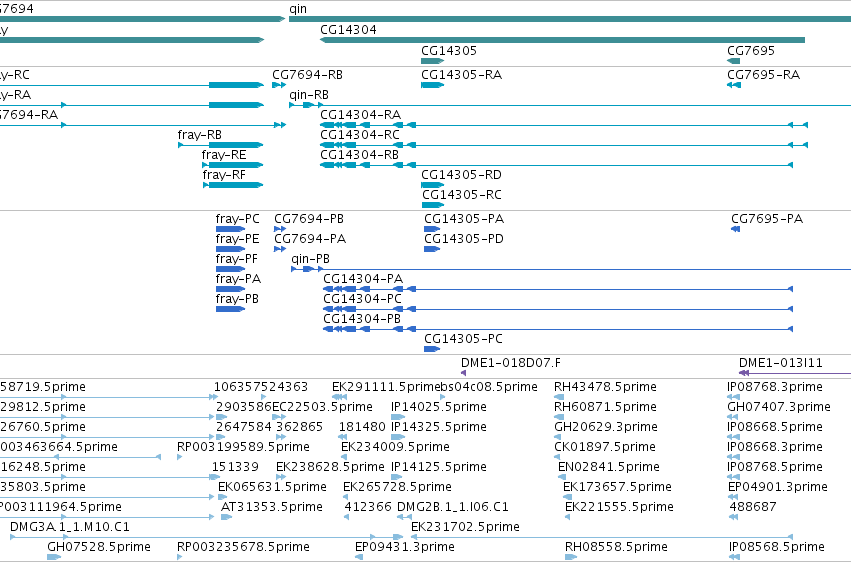Click the fray-PC protein feature
The width and height of the screenshot is (851, 562).
[x=230, y=229]
